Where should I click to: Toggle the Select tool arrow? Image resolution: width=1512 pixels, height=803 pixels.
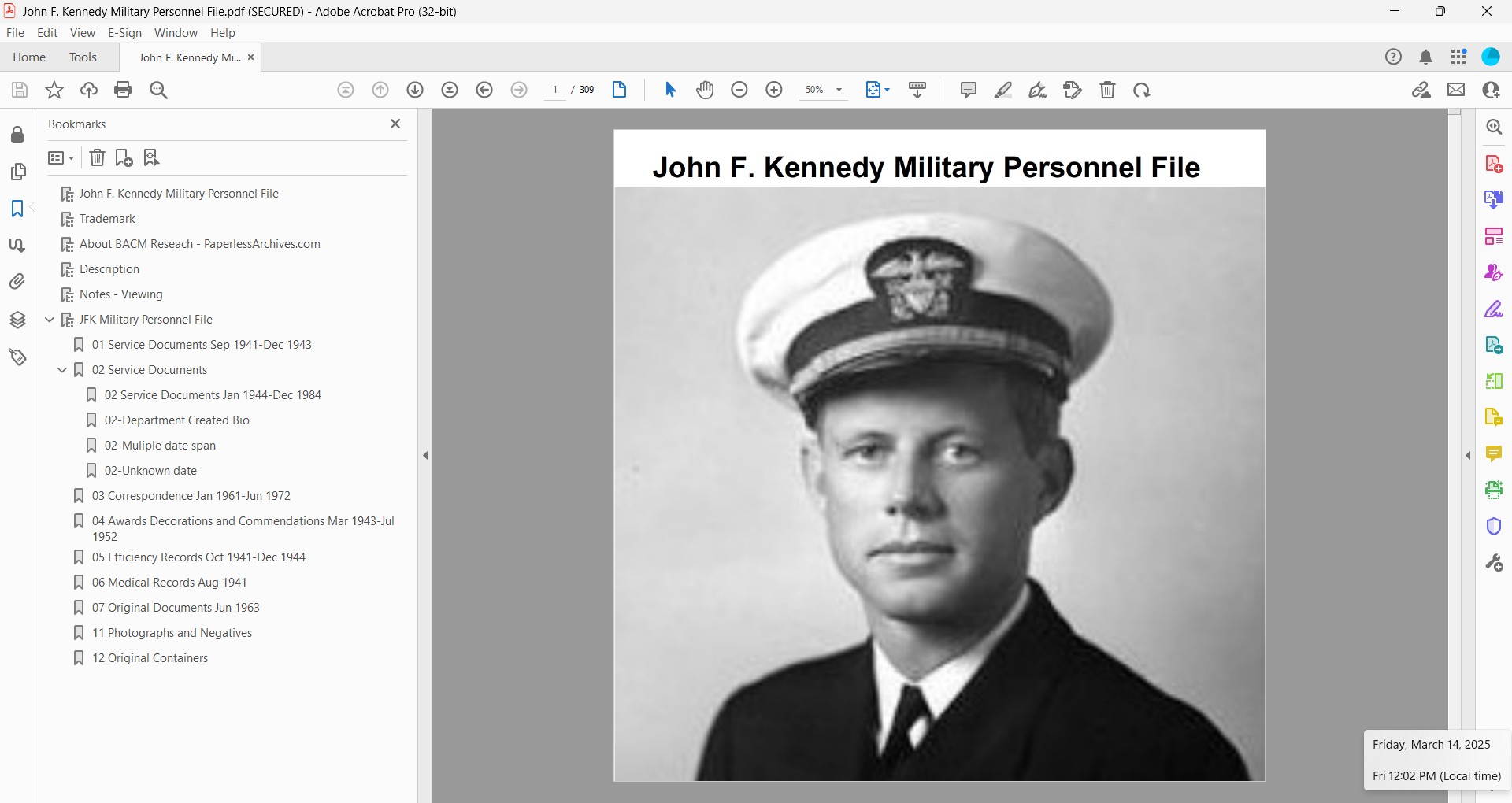(670, 90)
